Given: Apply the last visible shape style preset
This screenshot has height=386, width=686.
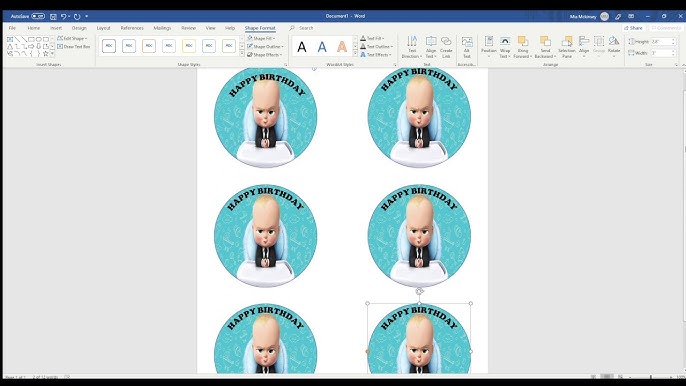Looking at the screenshot, I should 229,46.
